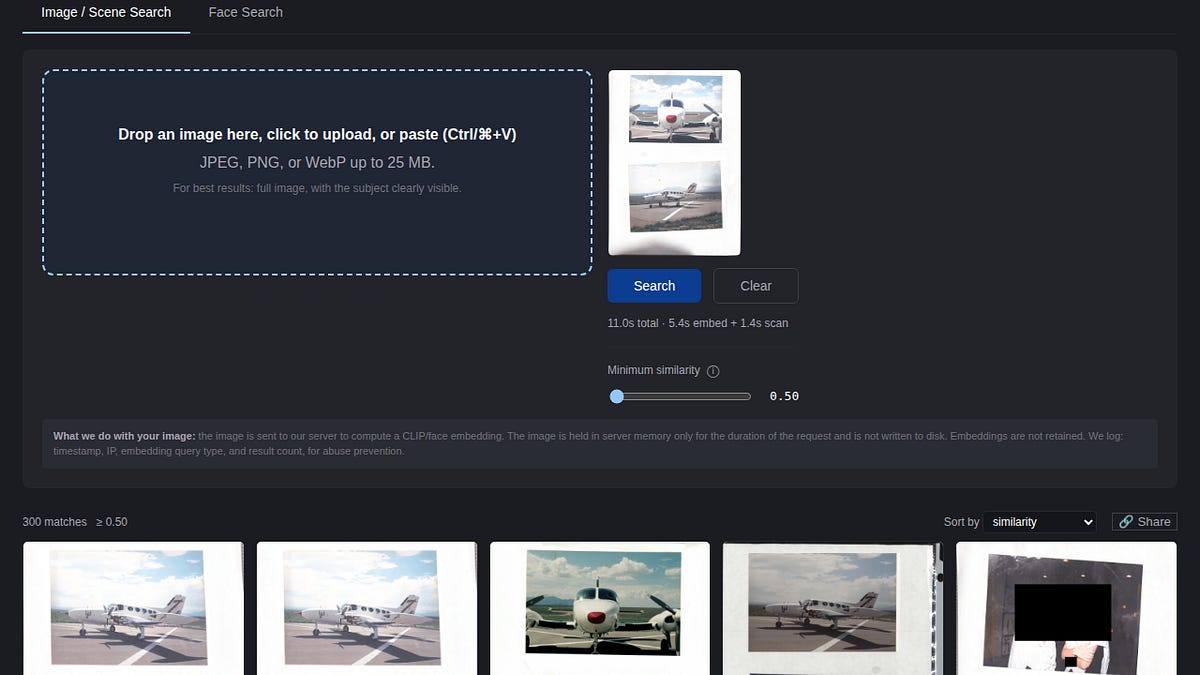This screenshot has height=675, width=1200.
Task: Open the result with the black redaction box
Action: click(x=1066, y=608)
